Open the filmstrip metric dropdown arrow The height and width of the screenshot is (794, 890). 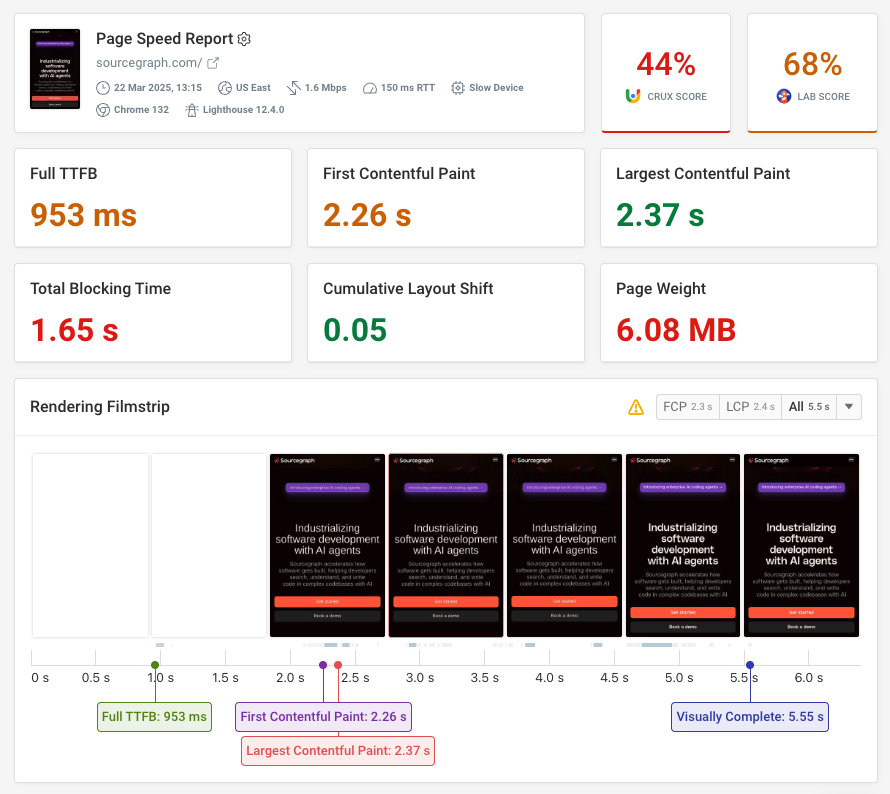click(x=848, y=407)
